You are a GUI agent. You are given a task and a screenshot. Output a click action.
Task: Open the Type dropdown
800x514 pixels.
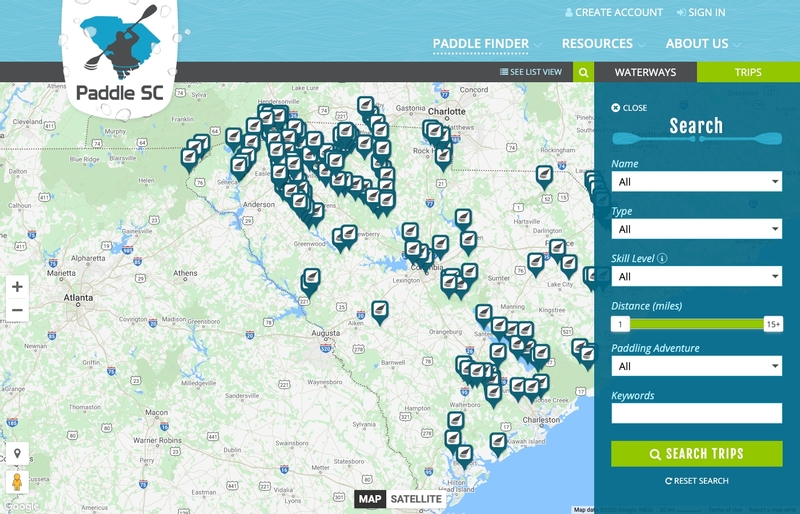pos(696,229)
